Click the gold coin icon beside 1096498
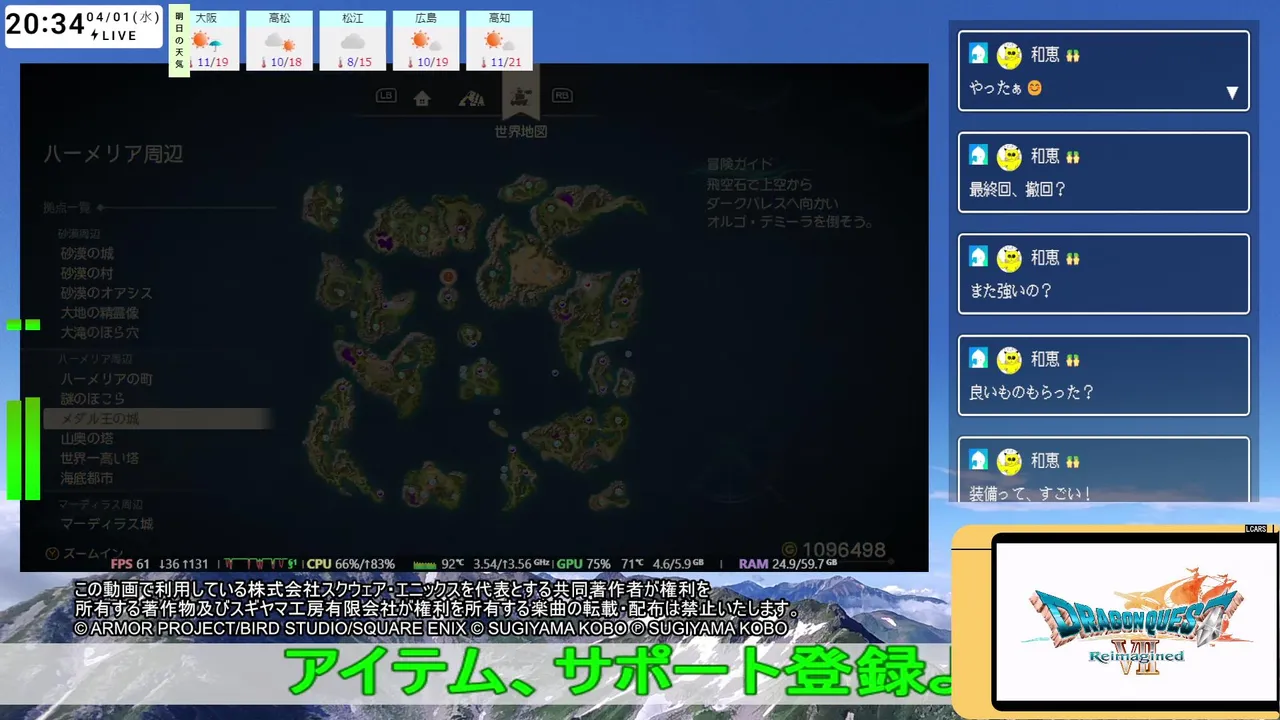This screenshot has height=720, width=1280. (789, 551)
